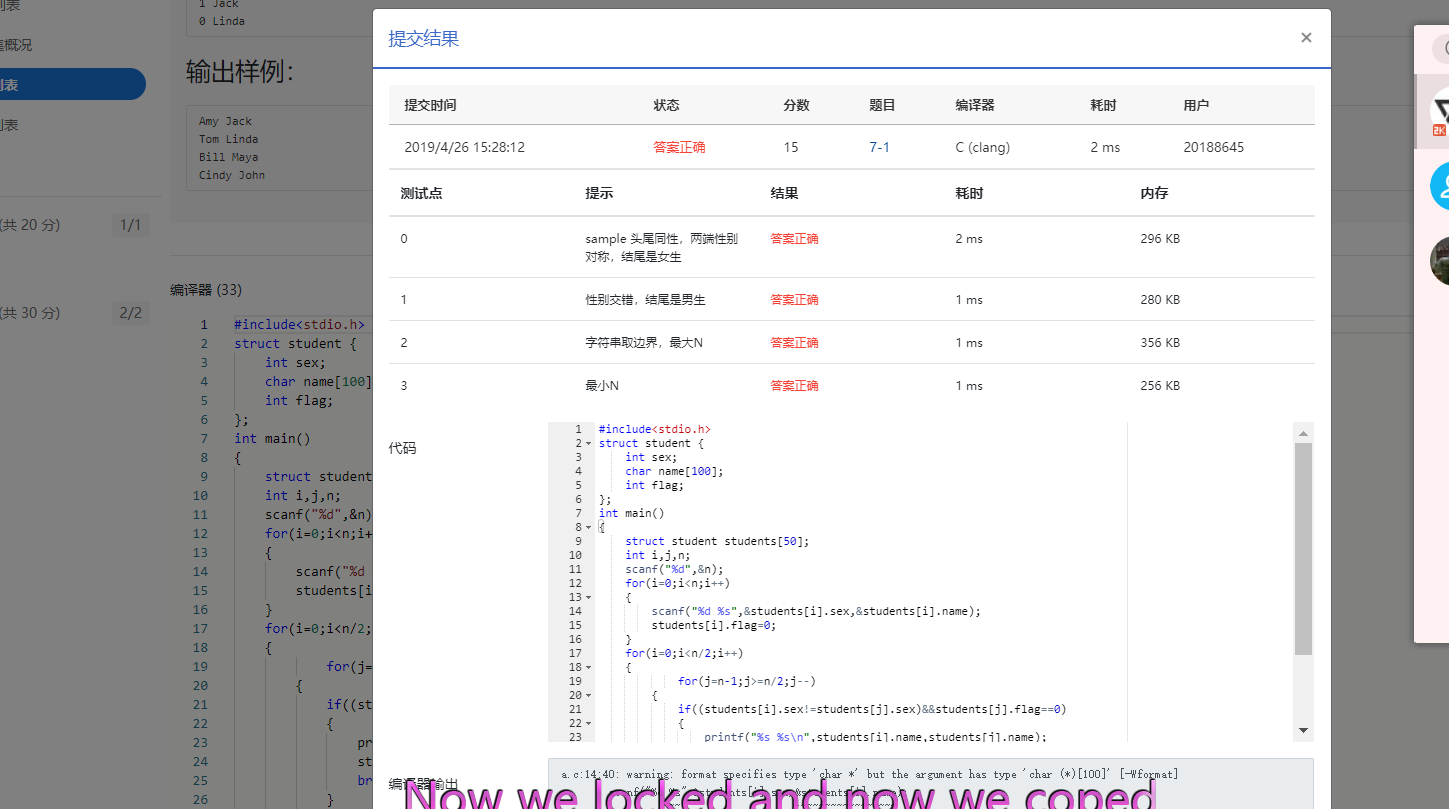The width and height of the screenshot is (1449, 809).
Task: Click the 答案正确 result in the 最小N row
Action: click(794, 386)
